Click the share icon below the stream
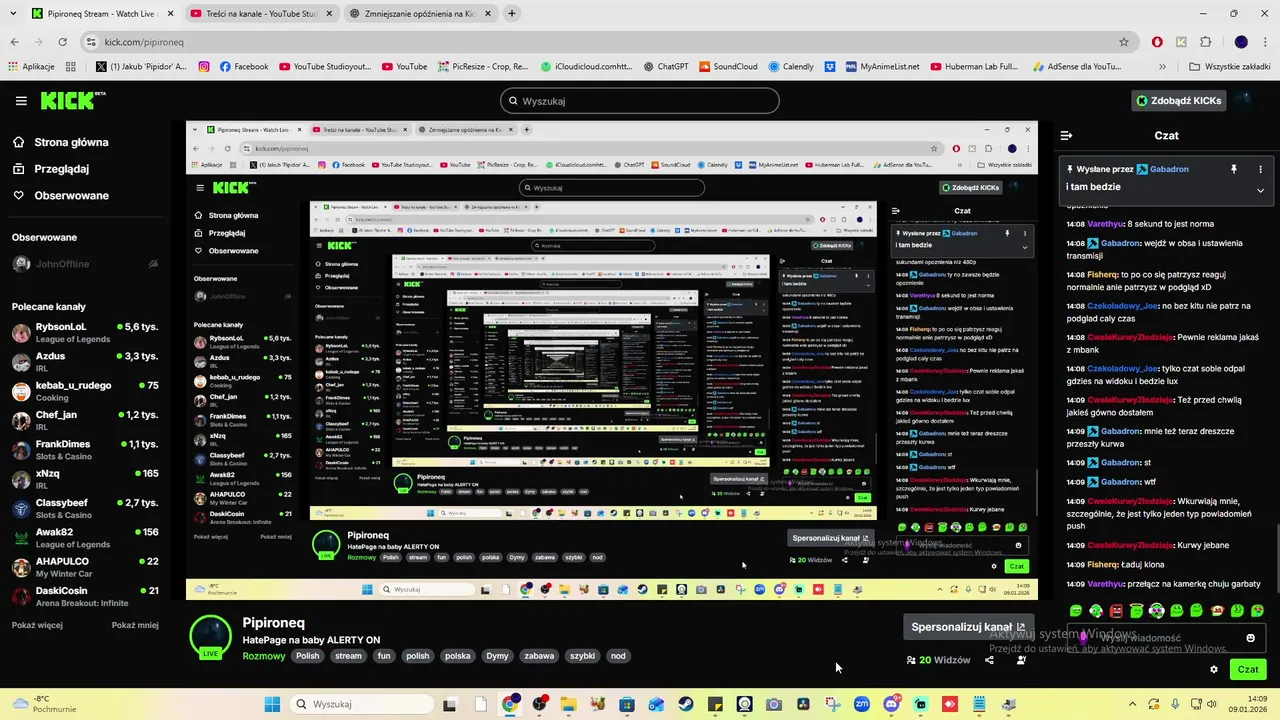 click(989, 660)
